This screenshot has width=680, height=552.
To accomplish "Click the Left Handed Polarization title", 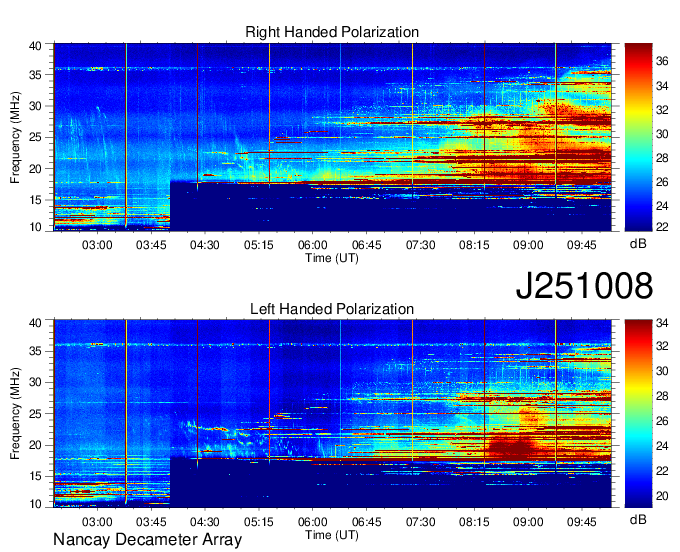I will [x=332, y=310].
